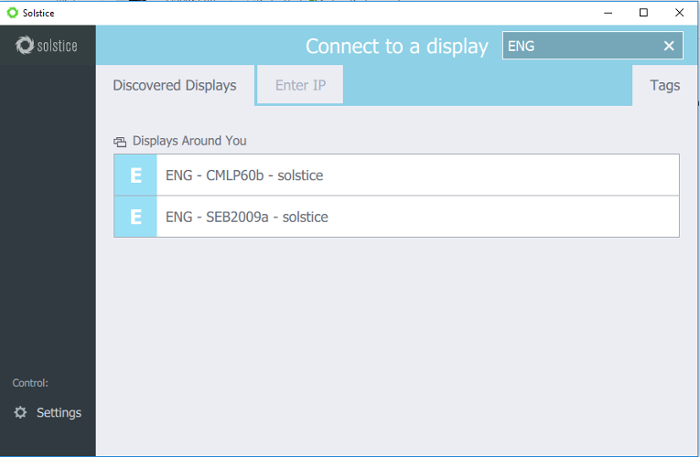
Task: Open the Tags tab
Action: tap(665, 85)
